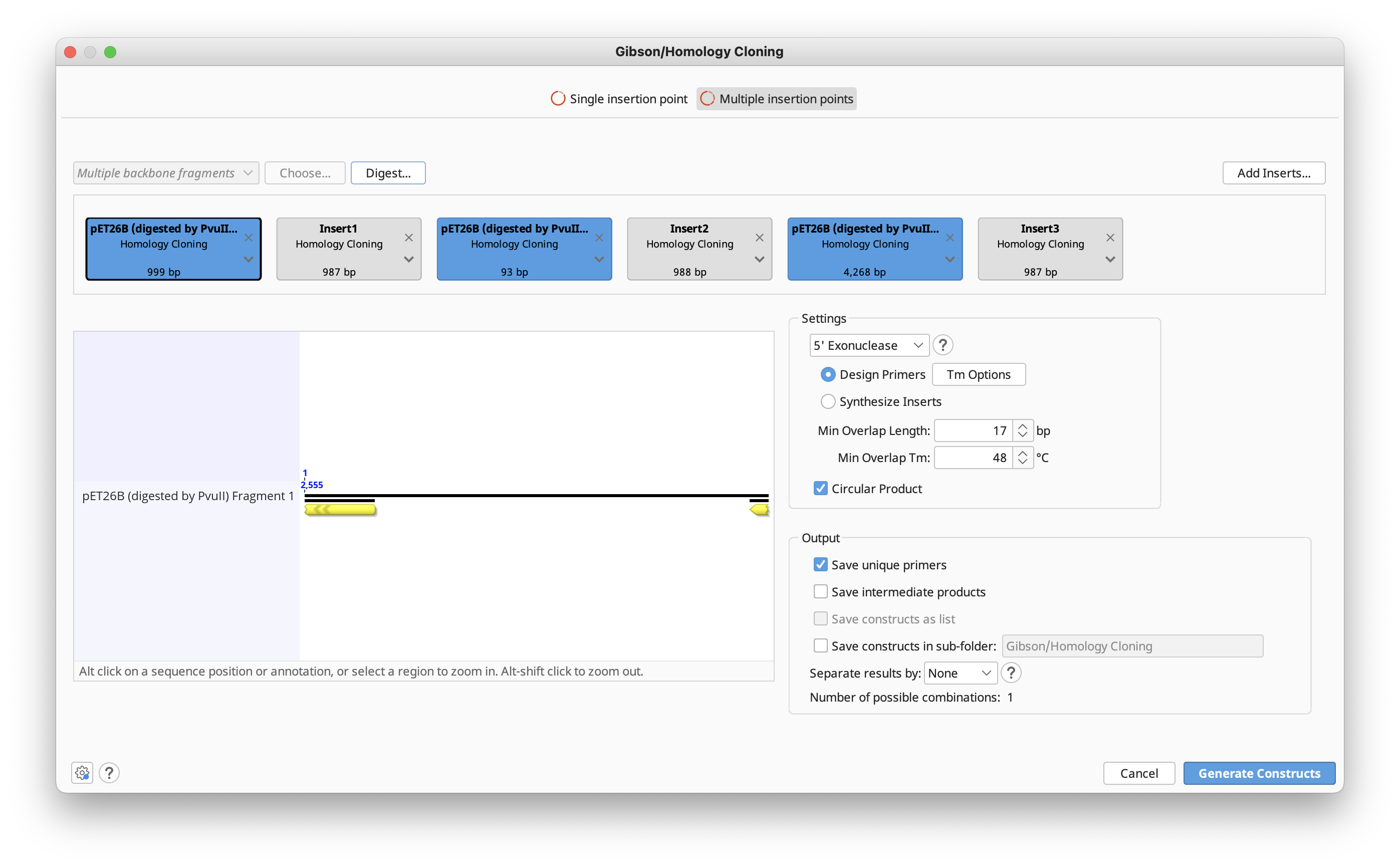Viewport: 1400px width, 867px height.
Task: Open the Separate results by None dropdown
Action: [960, 673]
